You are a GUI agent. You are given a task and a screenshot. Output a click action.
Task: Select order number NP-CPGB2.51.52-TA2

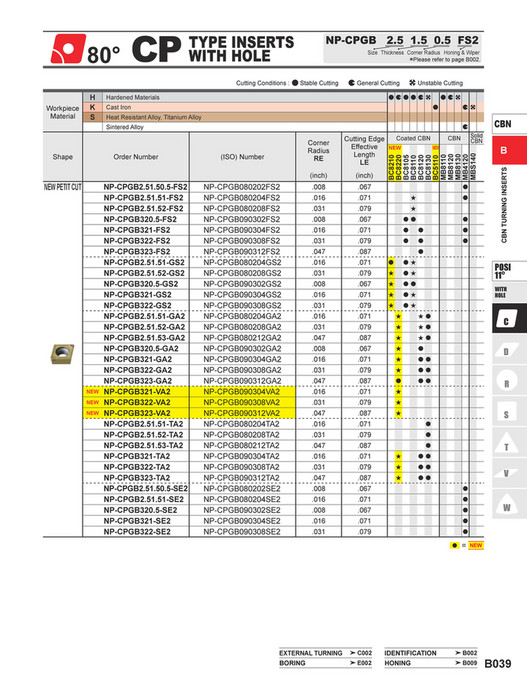(x=144, y=434)
